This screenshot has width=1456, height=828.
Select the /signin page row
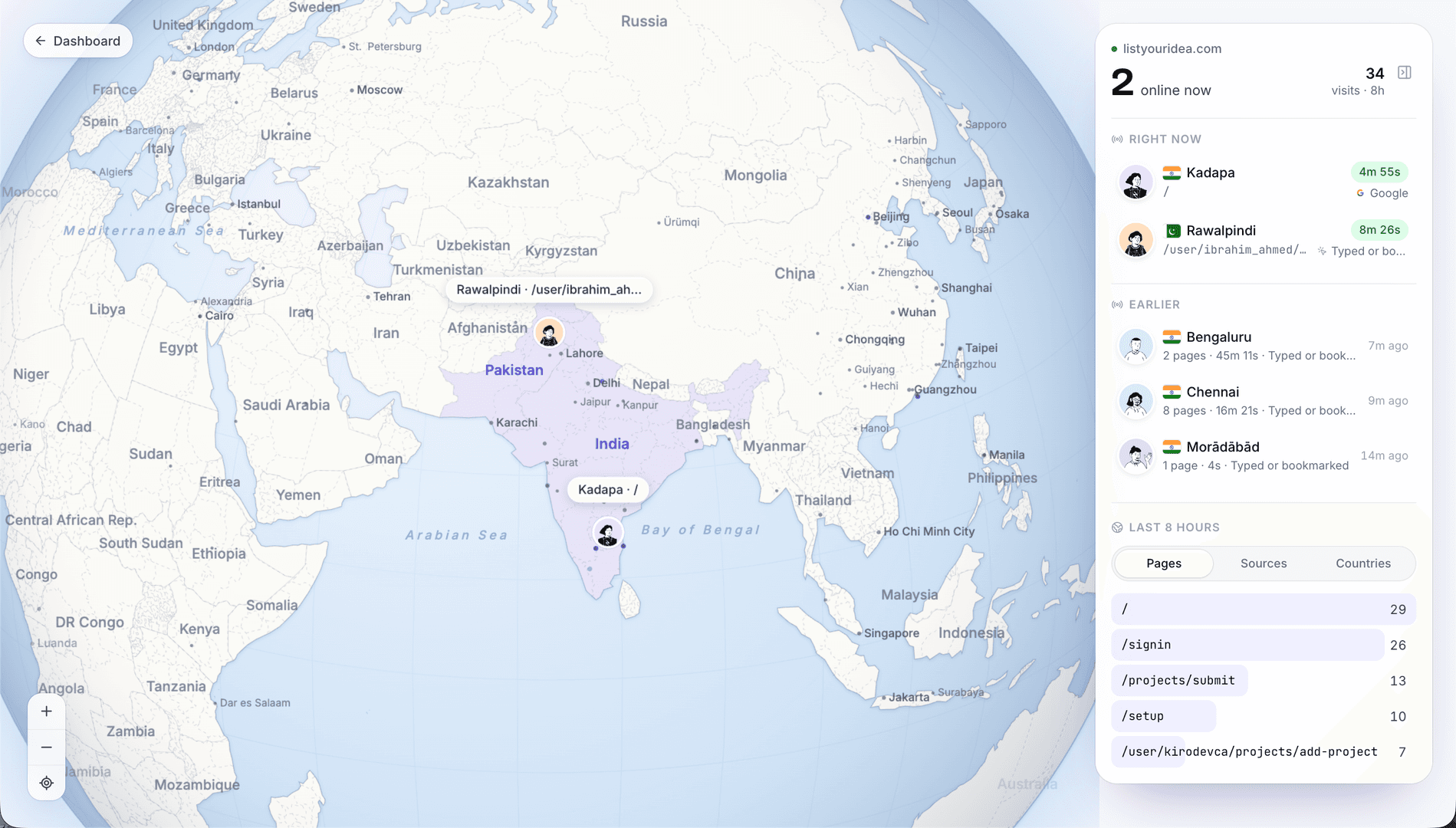coord(1264,645)
